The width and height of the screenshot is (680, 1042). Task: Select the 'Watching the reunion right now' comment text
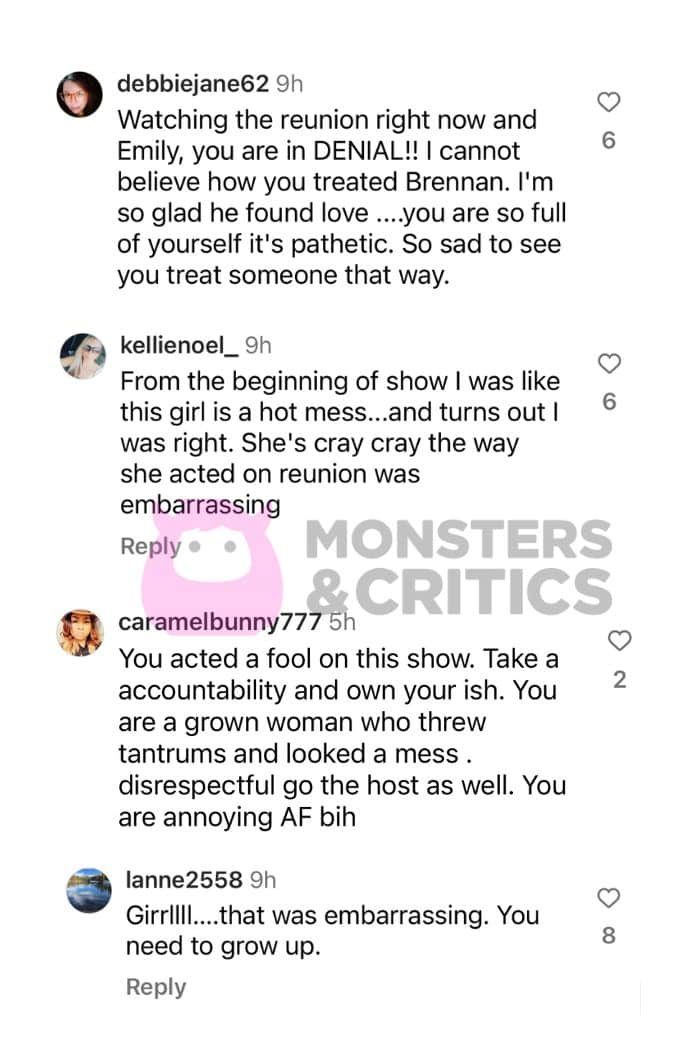[342, 197]
